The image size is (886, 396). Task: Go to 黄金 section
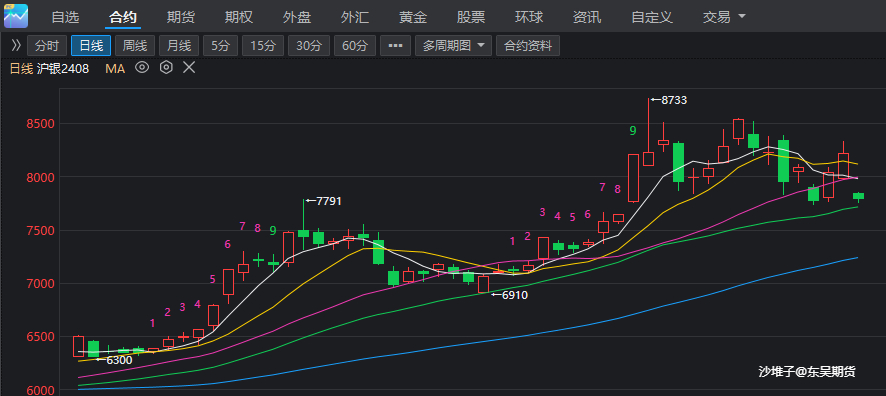click(x=412, y=17)
